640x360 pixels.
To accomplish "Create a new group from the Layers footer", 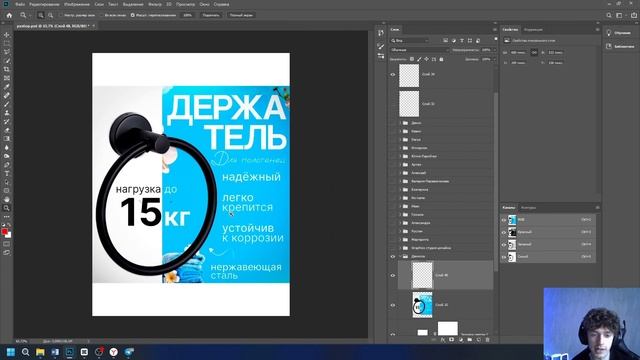I will click(x=470, y=340).
